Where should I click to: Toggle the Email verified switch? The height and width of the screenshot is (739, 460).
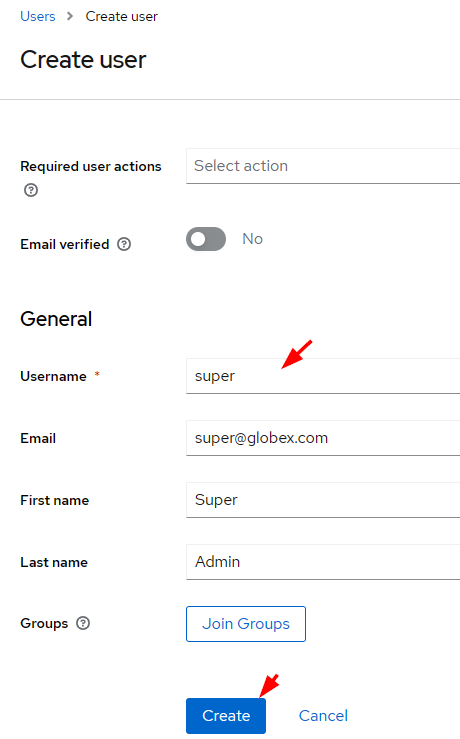coord(206,239)
